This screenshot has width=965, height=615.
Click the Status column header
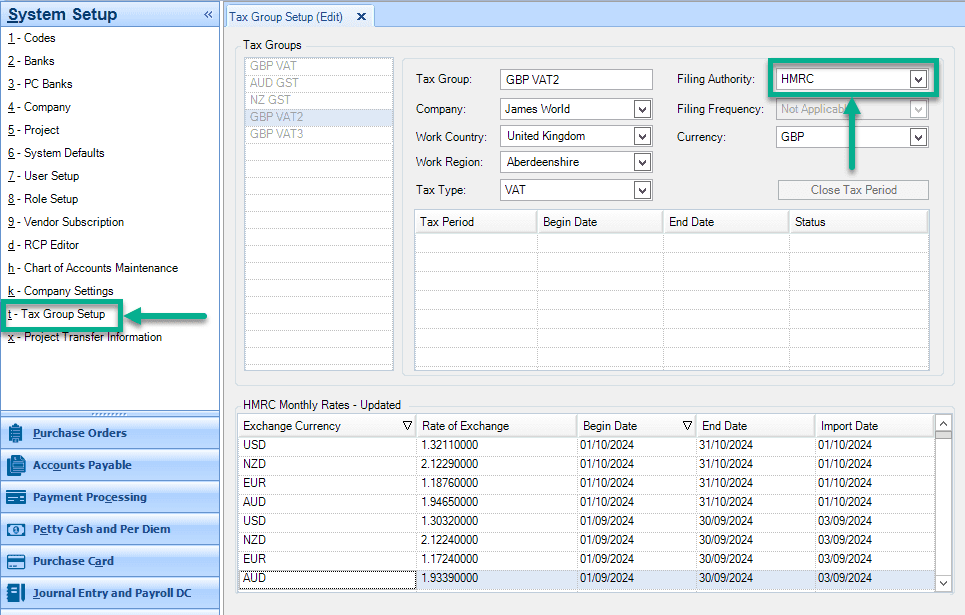(x=859, y=222)
